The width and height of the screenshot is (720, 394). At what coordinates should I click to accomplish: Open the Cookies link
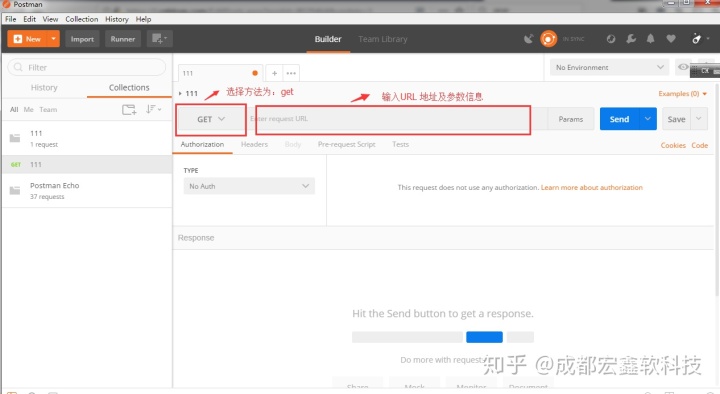(673, 145)
